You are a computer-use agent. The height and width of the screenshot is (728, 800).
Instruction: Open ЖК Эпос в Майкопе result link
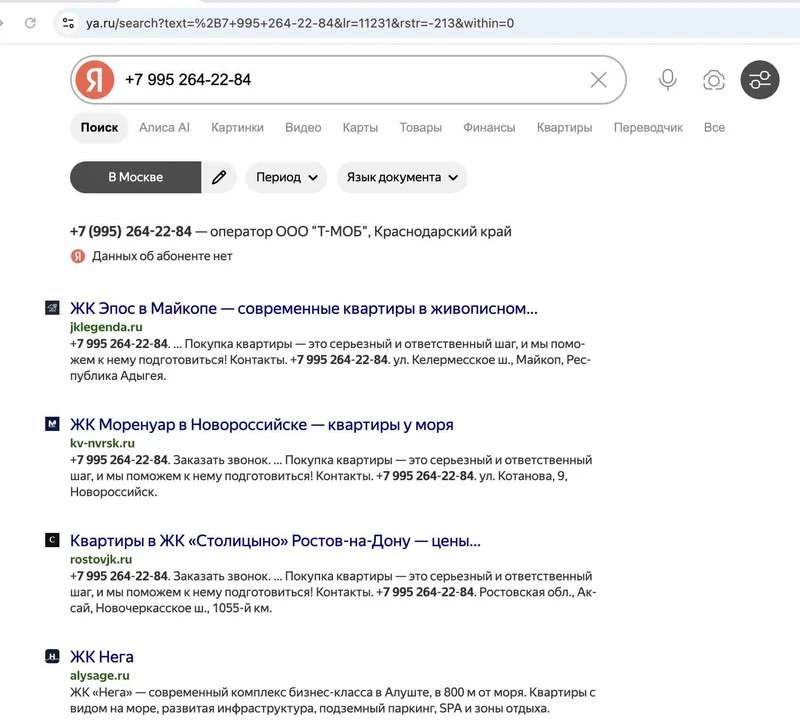pyautogui.click(x=304, y=308)
